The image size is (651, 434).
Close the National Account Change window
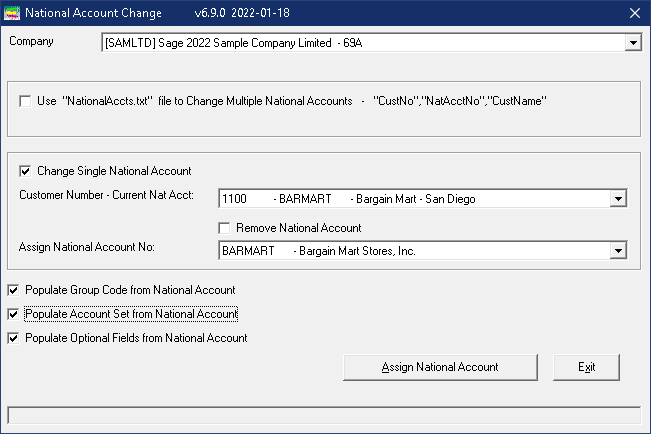click(634, 13)
